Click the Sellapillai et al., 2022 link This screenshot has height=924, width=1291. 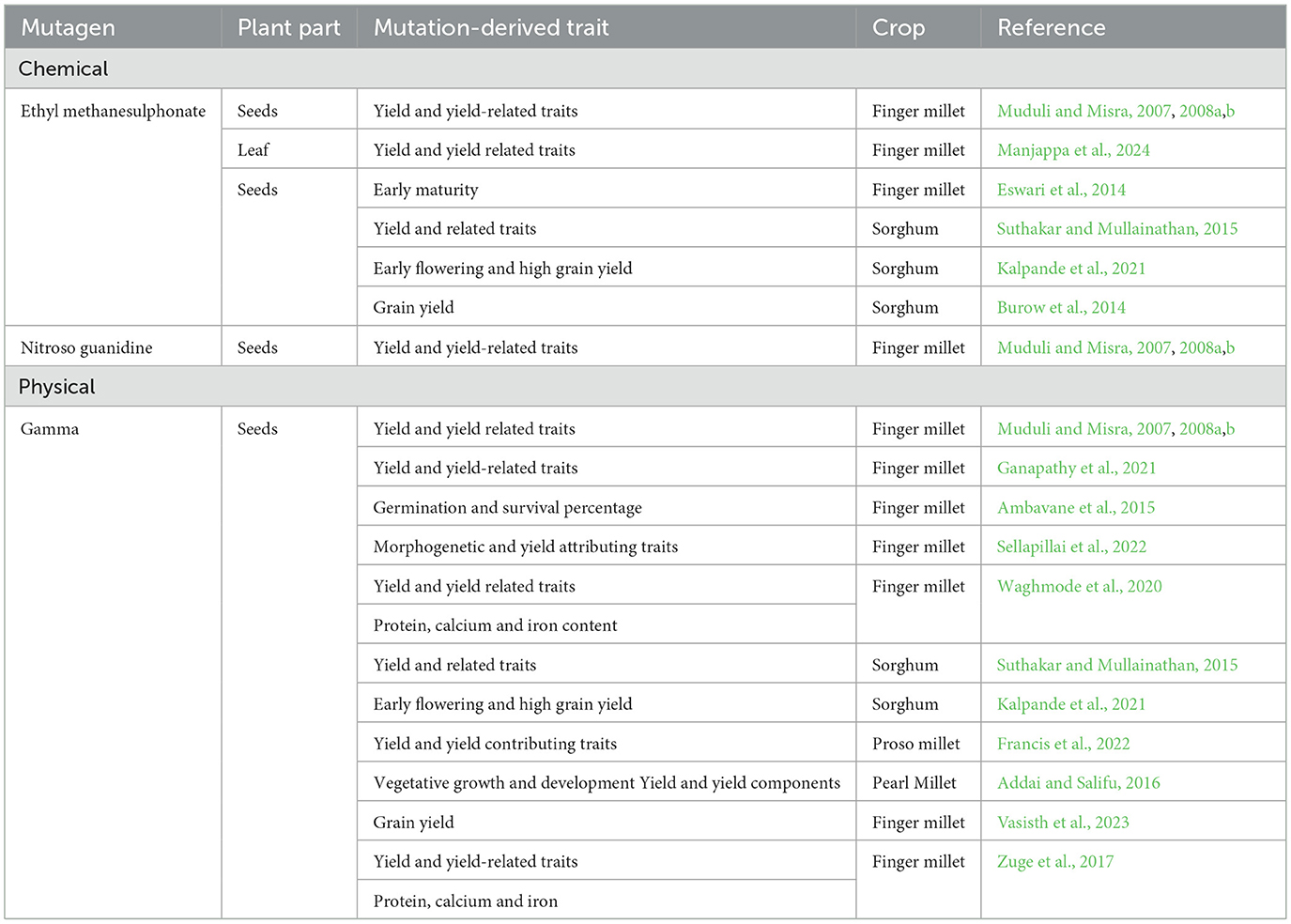point(1071,547)
